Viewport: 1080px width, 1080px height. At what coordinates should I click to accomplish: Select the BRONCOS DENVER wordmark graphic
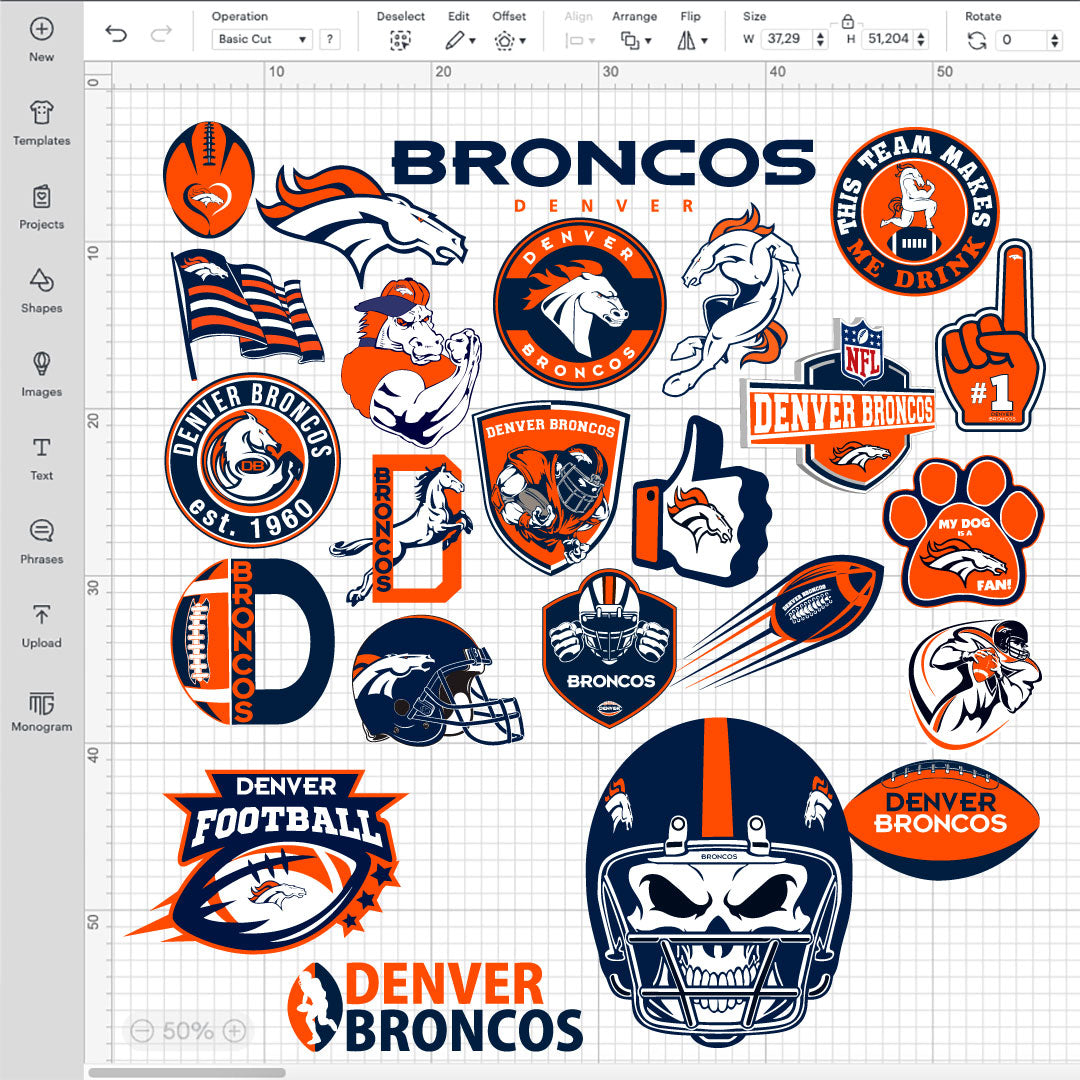click(x=603, y=176)
